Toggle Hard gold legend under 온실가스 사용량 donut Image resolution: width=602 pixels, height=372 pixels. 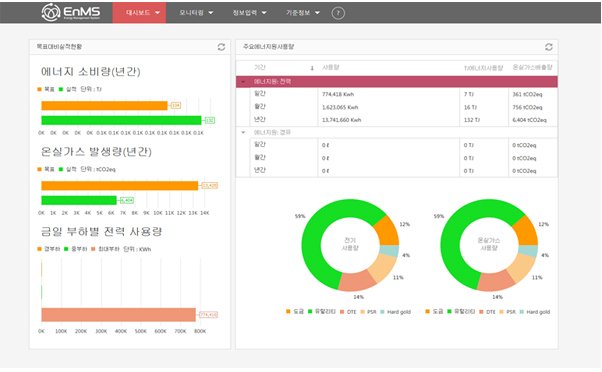click(535, 312)
